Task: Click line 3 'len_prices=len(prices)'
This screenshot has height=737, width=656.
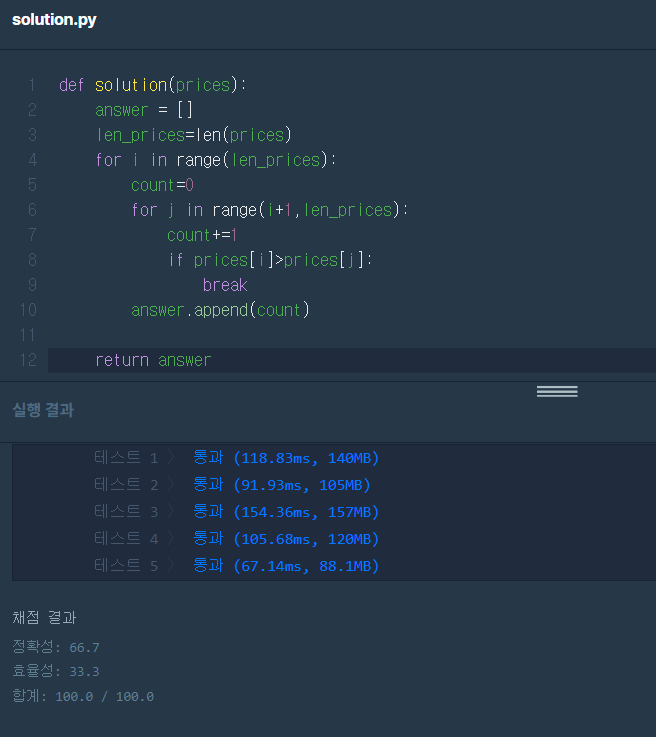Action: (194, 135)
